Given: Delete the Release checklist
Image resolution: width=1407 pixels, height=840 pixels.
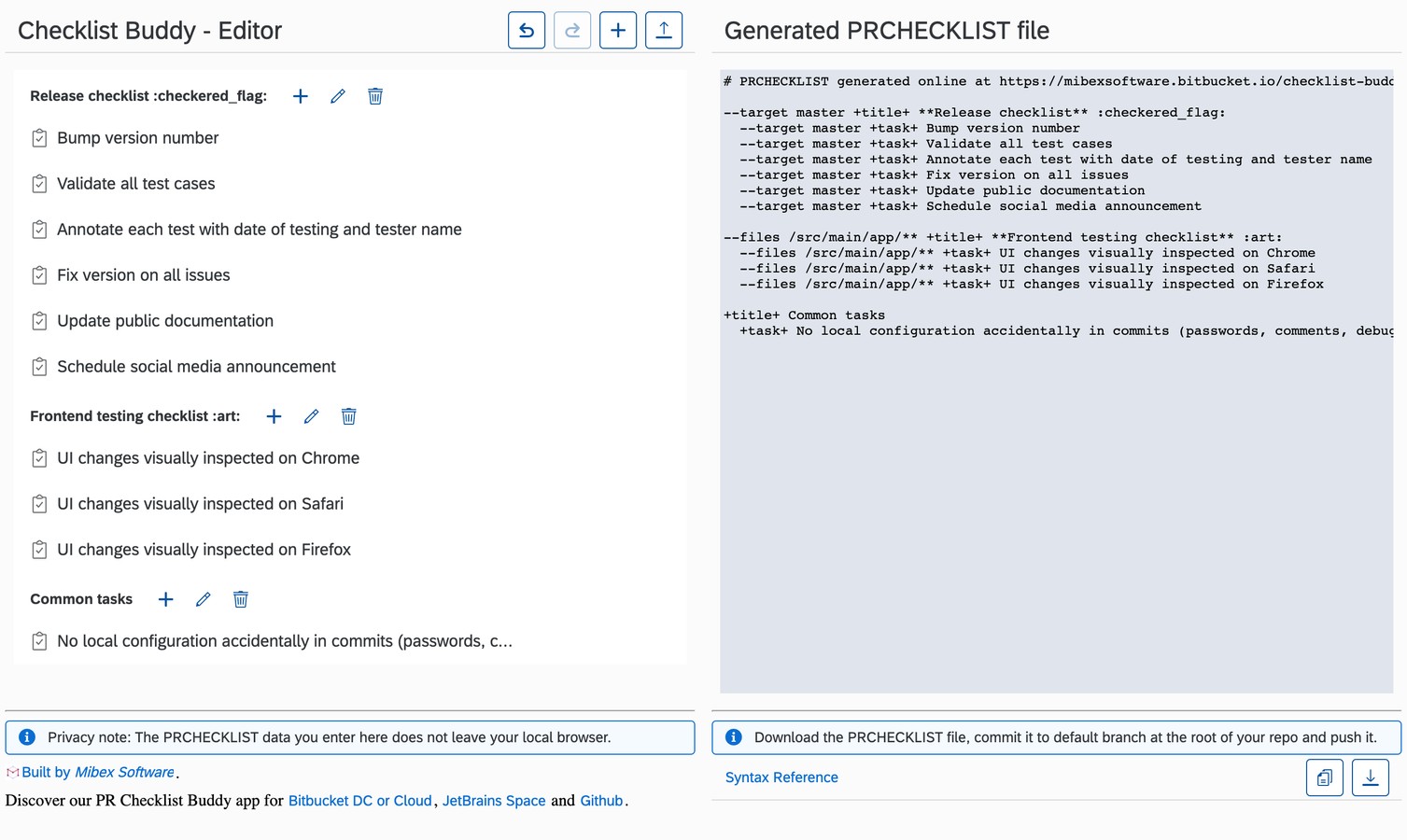Looking at the screenshot, I should 375,96.
